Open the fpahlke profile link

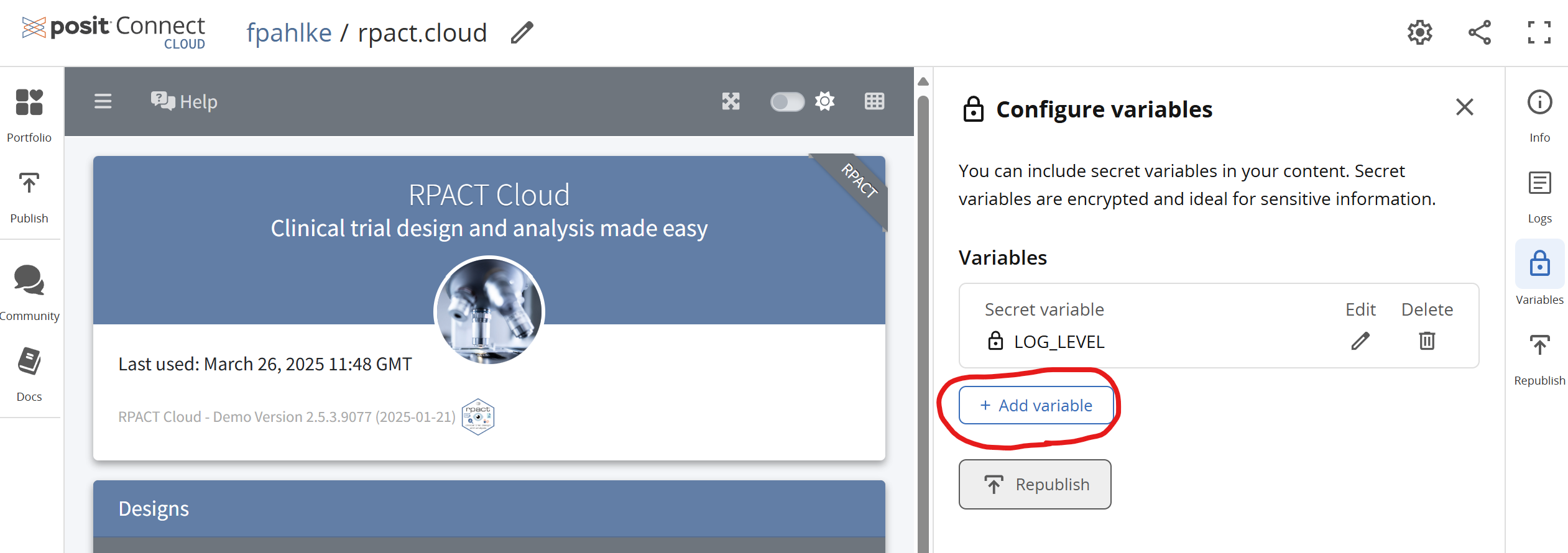(290, 32)
